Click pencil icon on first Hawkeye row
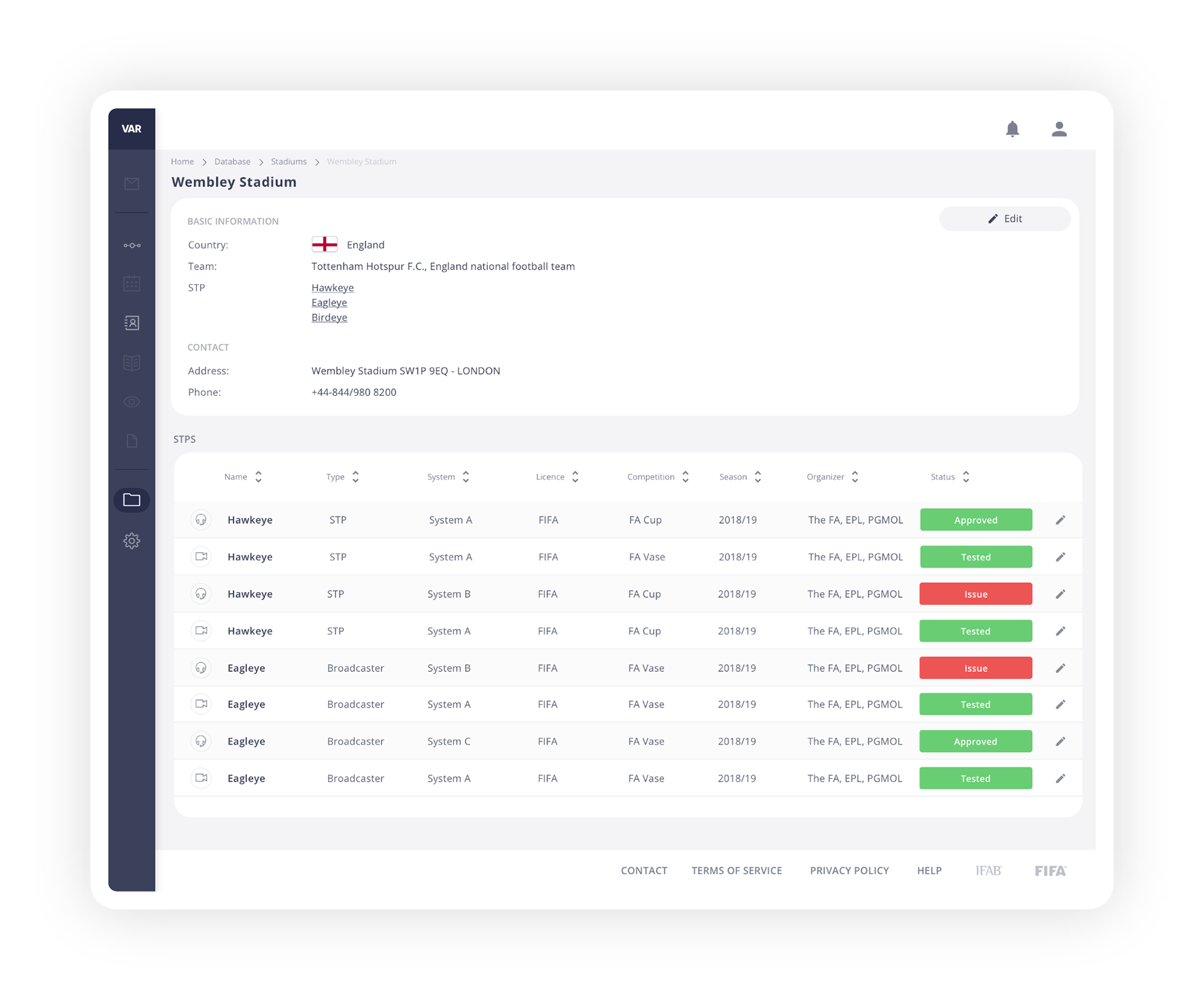 (1060, 520)
